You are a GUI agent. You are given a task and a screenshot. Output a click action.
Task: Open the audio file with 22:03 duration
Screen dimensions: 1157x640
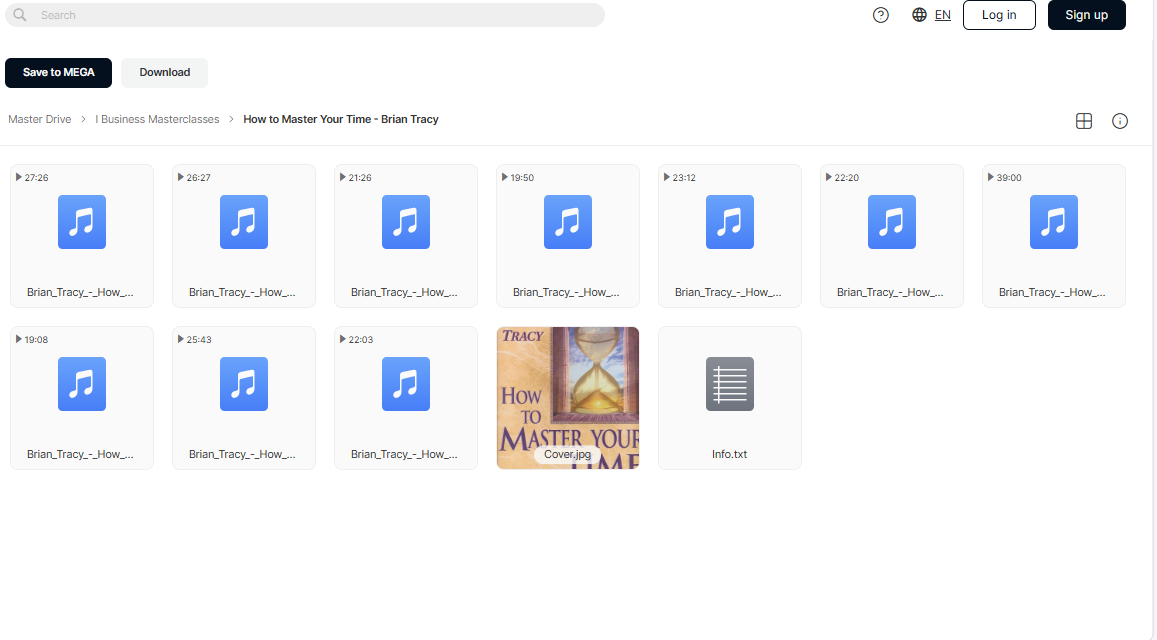(x=406, y=398)
